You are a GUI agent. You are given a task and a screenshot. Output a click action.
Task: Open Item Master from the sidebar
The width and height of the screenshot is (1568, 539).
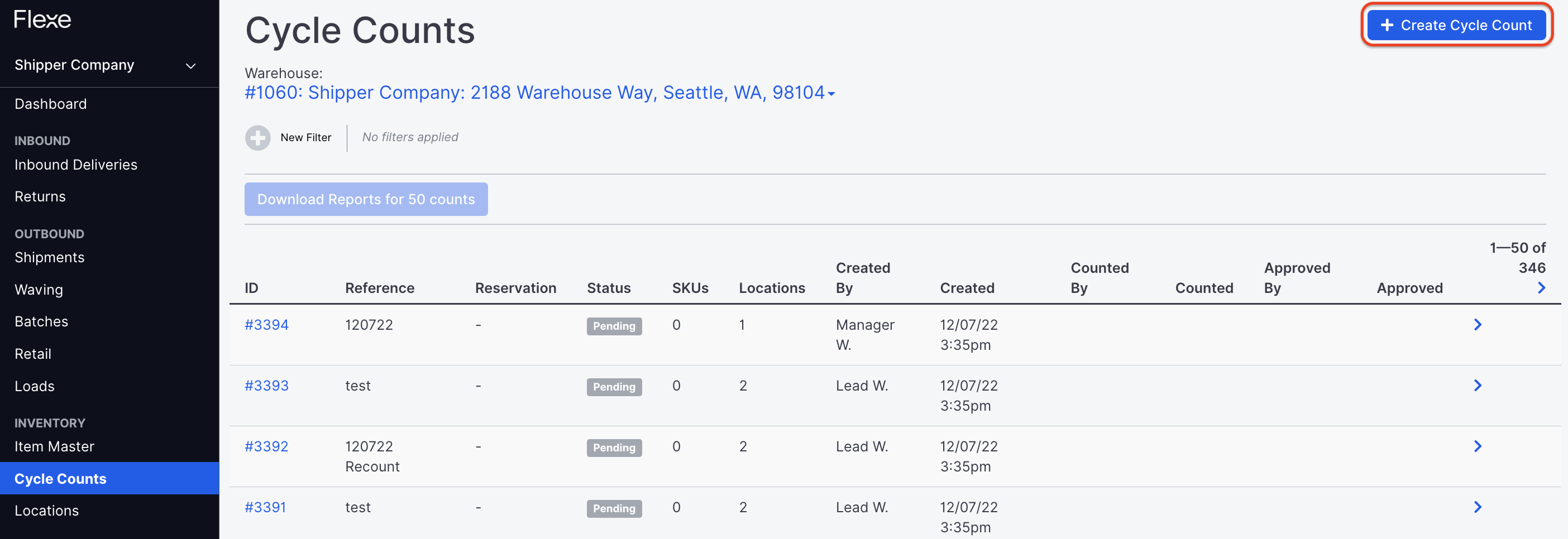point(54,446)
